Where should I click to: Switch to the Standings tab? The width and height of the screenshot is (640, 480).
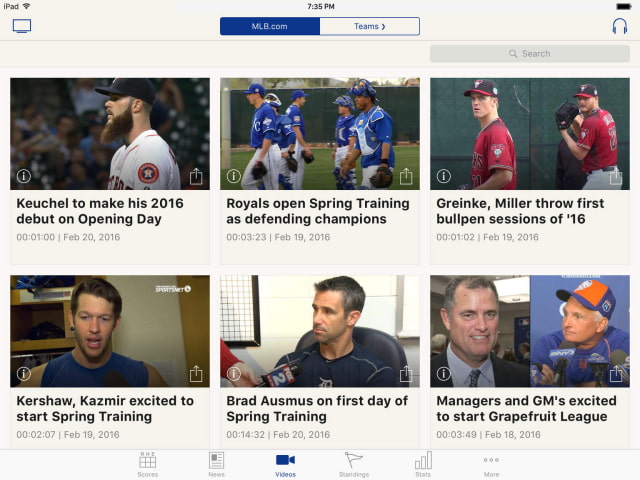click(354, 465)
